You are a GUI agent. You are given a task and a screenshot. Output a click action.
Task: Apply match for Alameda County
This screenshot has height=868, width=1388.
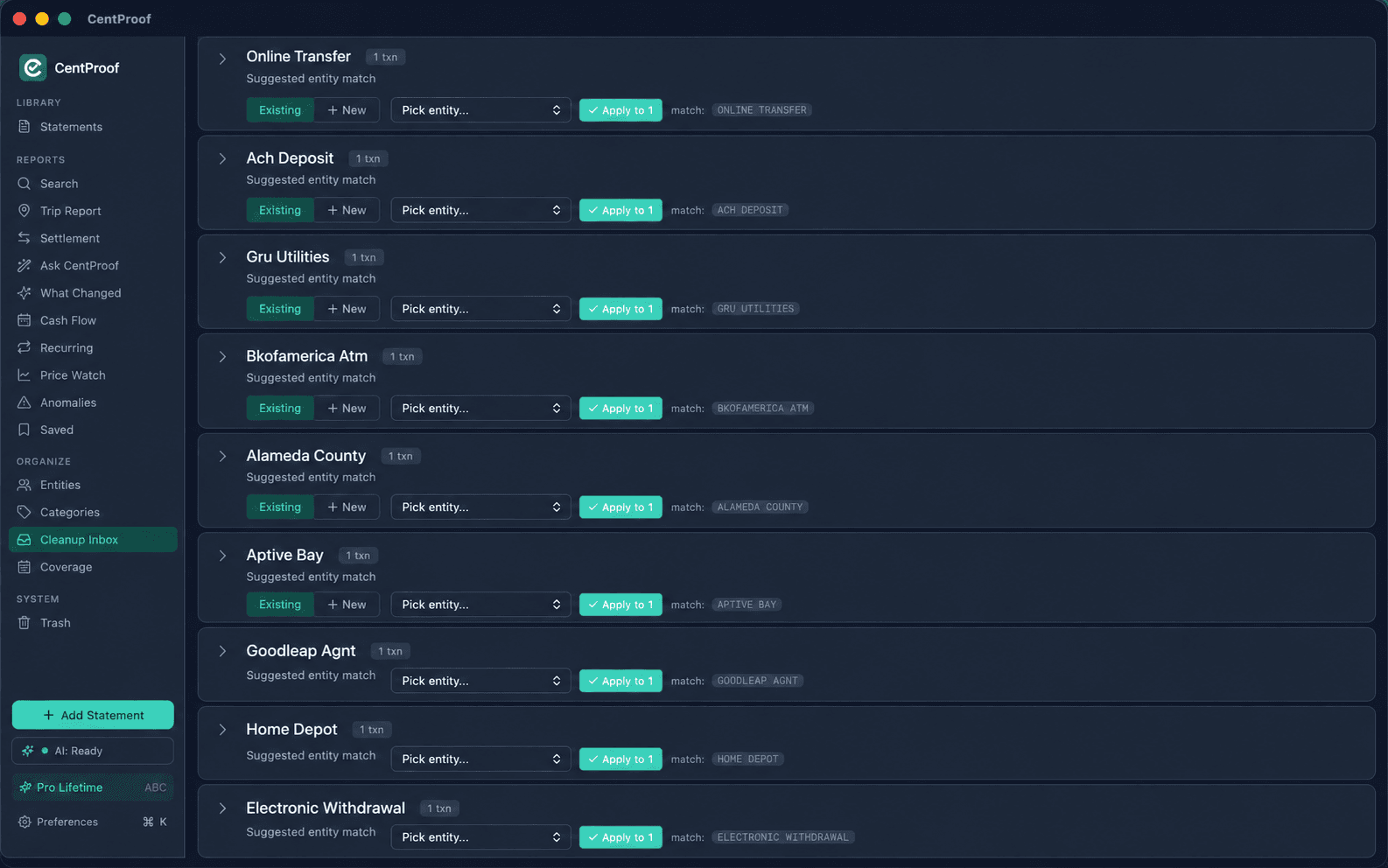coord(620,507)
